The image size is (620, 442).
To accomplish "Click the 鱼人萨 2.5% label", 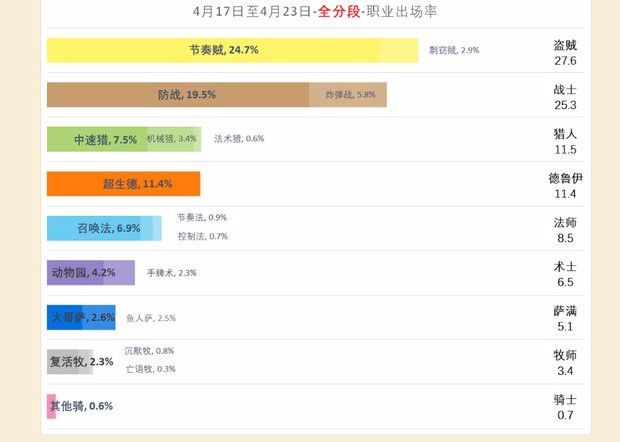I will point(150,318).
